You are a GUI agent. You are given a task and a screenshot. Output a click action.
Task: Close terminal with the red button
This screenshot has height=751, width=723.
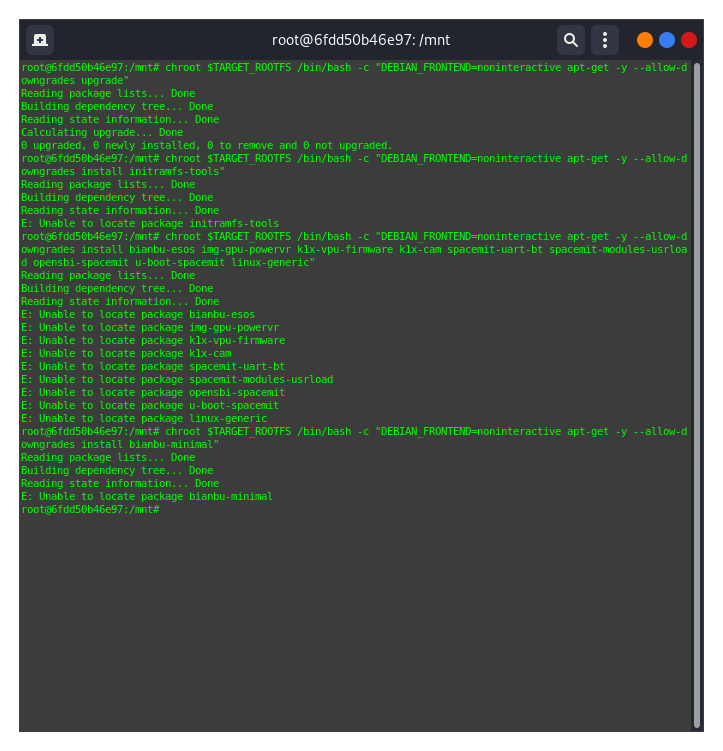[x=689, y=40]
